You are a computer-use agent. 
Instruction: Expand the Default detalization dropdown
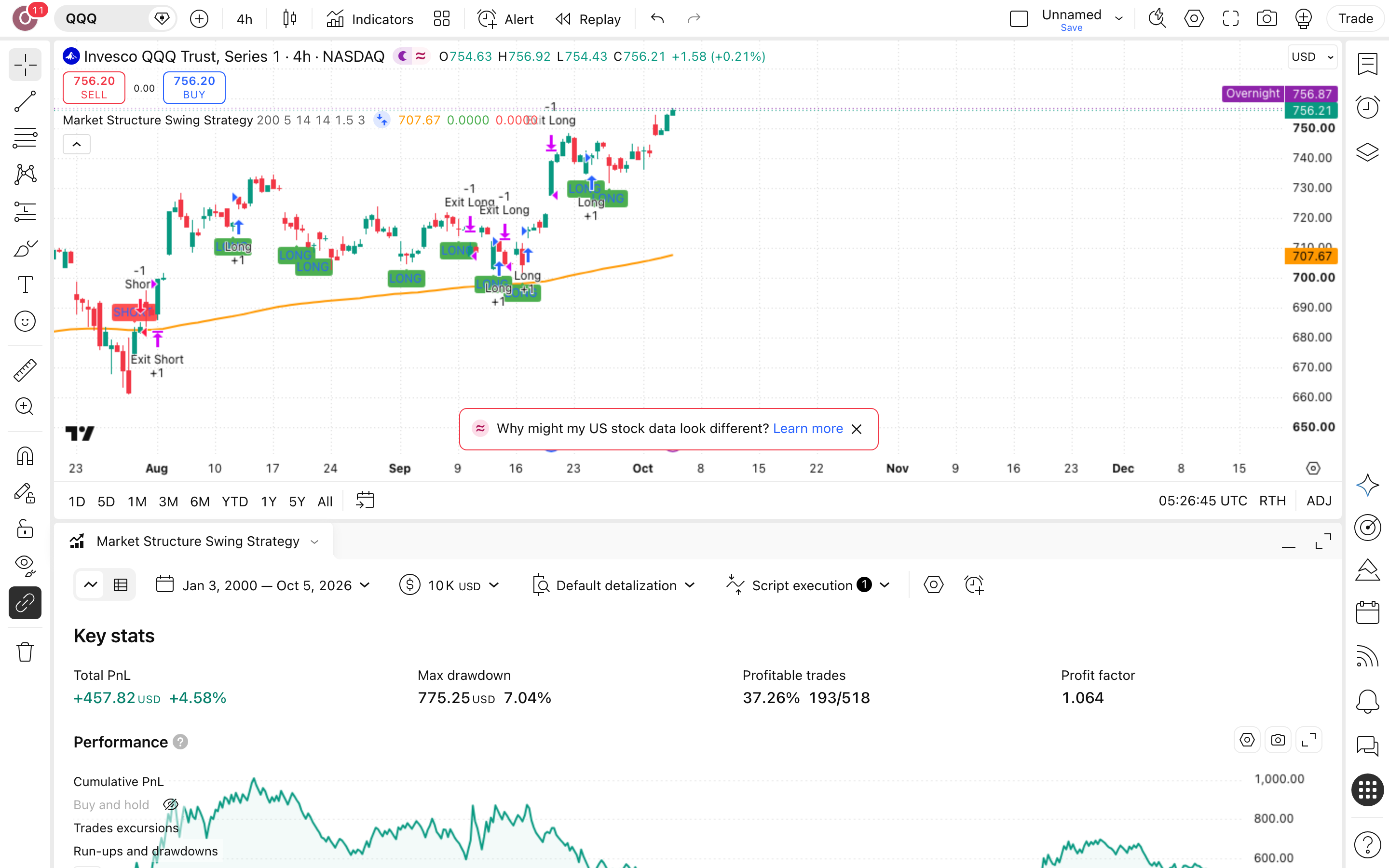[614, 585]
